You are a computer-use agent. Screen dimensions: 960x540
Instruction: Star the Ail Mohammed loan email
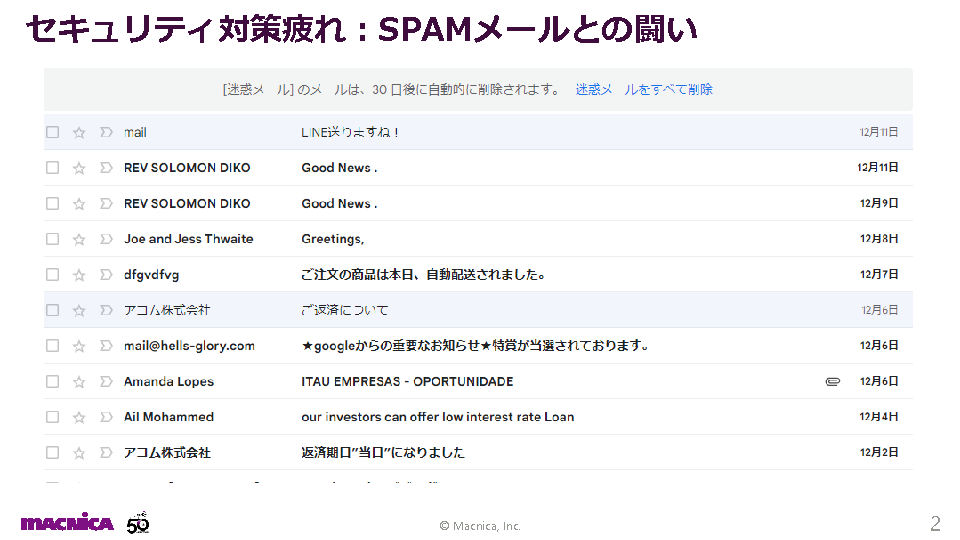pos(79,417)
